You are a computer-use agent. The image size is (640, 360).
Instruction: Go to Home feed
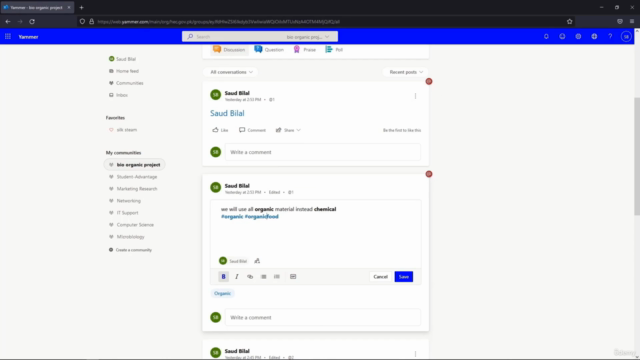[127, 71]
